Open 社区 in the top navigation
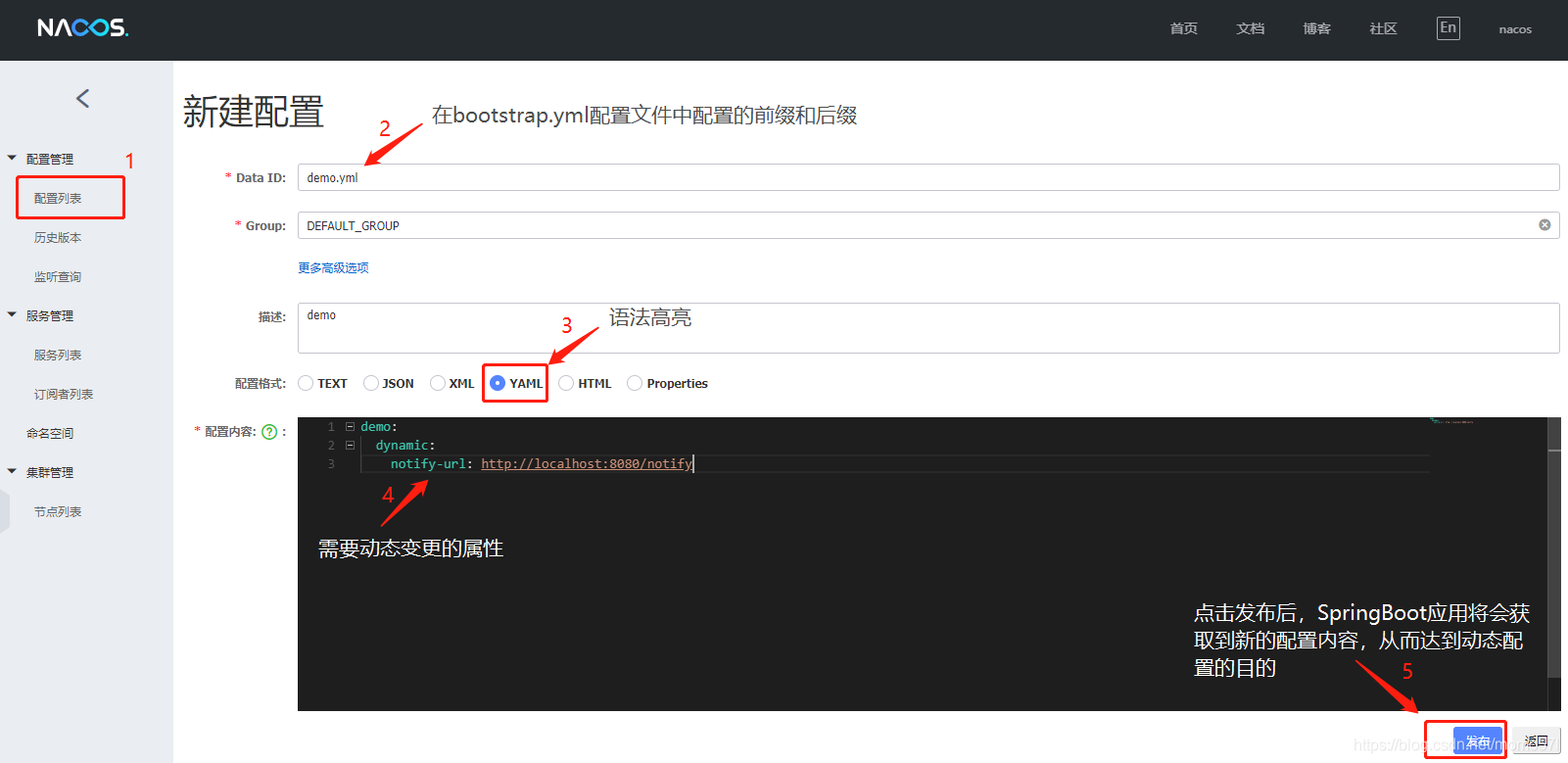 tap(1384, 28)
